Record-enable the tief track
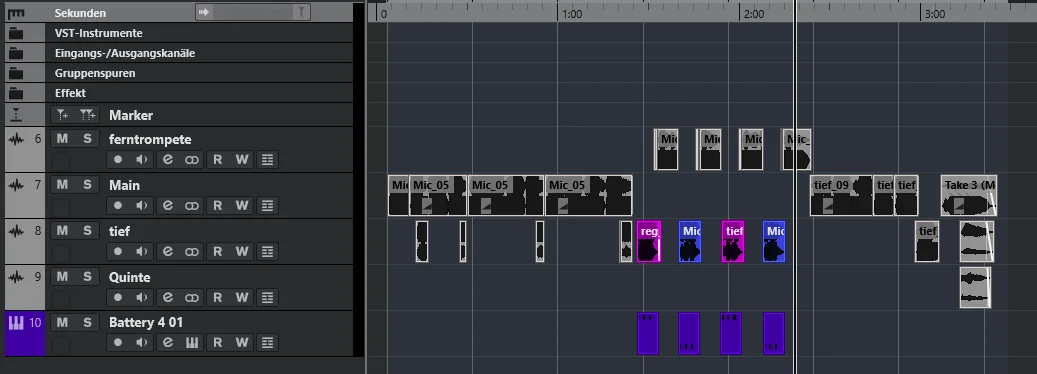 118,251
